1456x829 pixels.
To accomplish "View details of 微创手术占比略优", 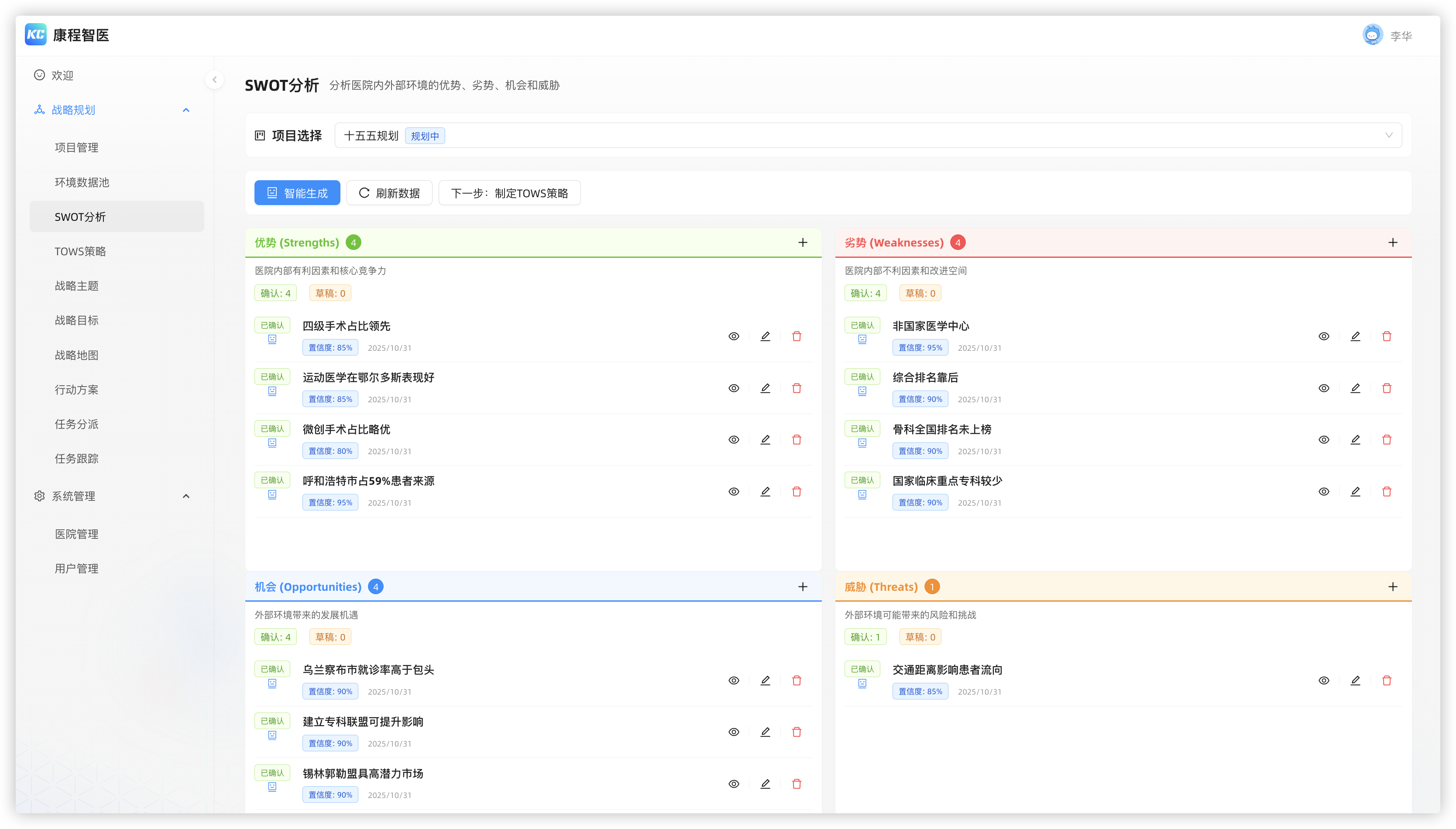I will [734, 439].
